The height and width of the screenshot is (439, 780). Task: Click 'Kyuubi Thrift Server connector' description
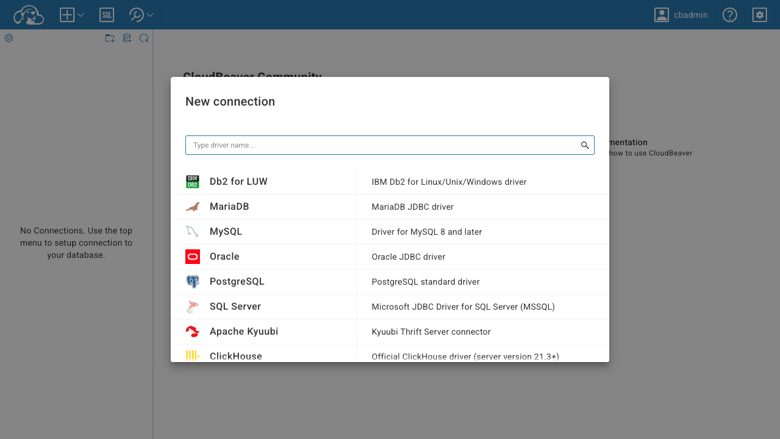point(431,332)
